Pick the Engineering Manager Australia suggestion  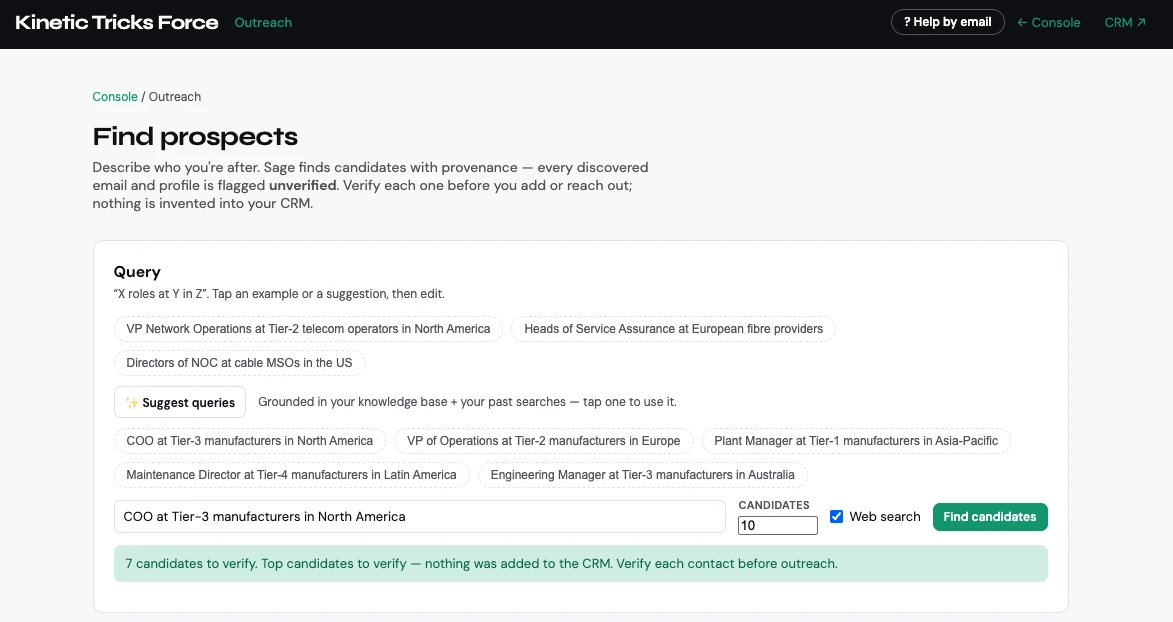pos(643,475)
